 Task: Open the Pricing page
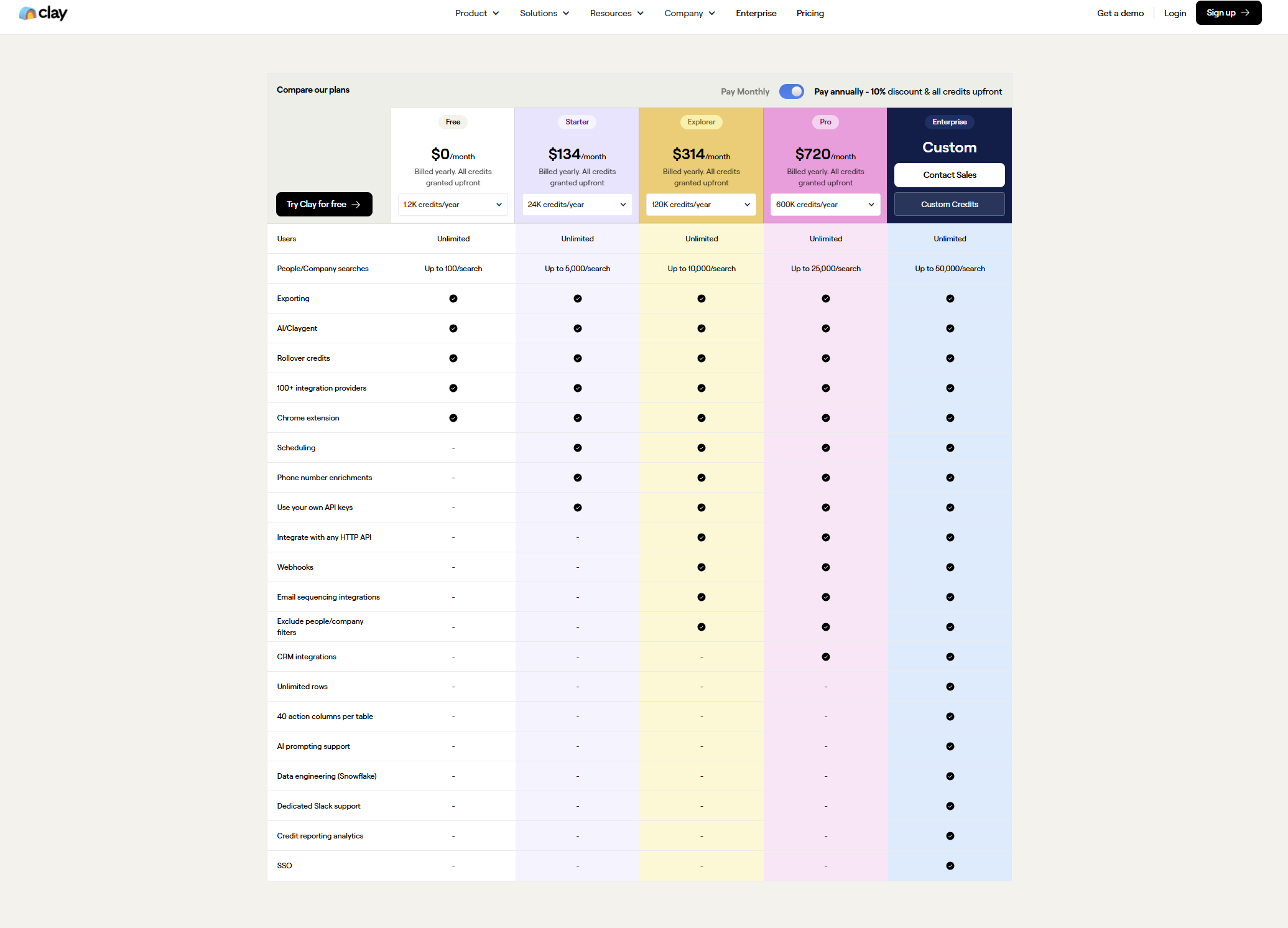point(810,13)
